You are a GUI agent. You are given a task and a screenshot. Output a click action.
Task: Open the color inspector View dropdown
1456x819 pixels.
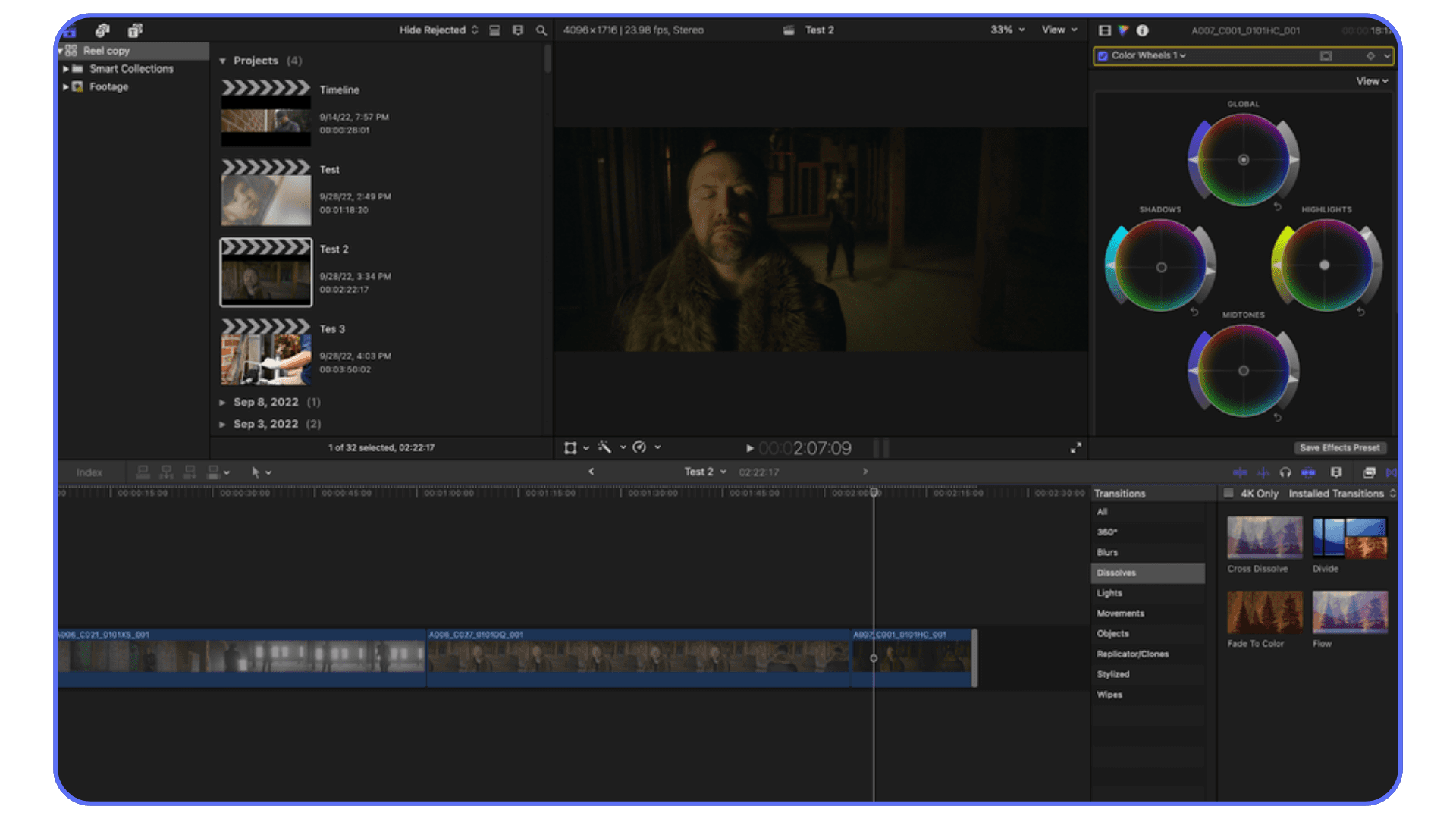coord(1372,81)
